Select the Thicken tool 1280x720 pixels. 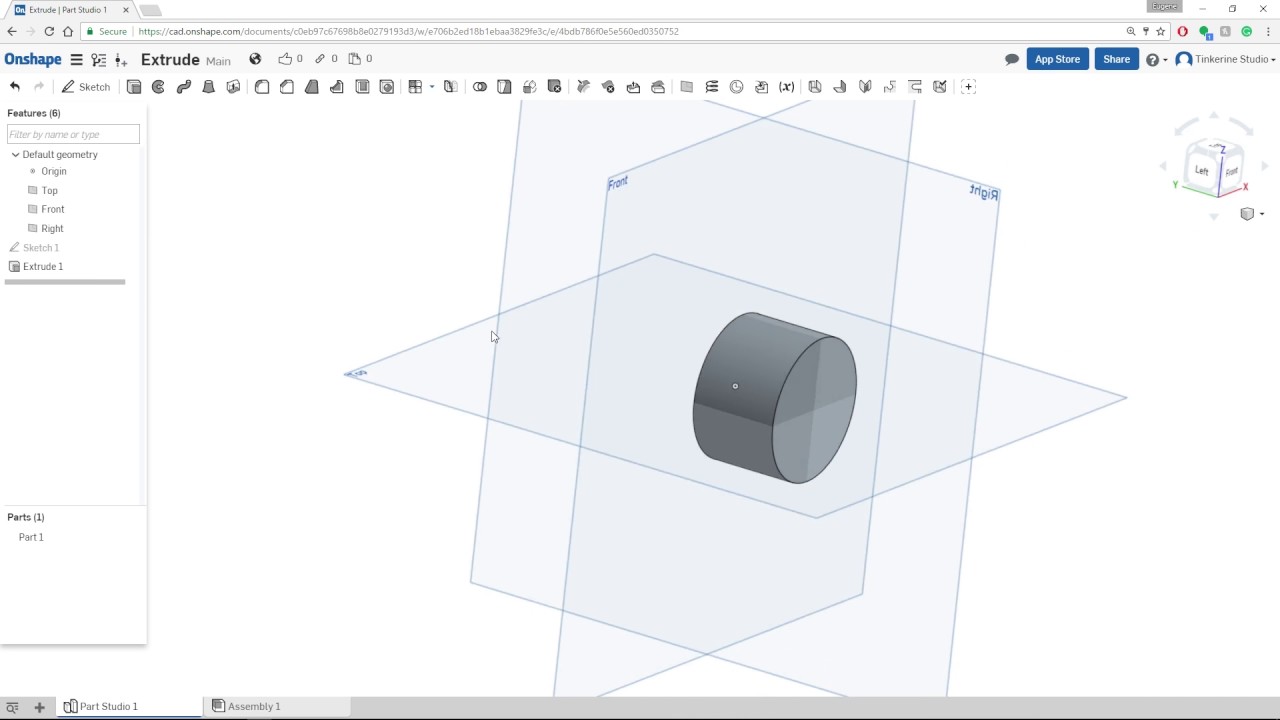pyautogui.click(x=234, y=87)
